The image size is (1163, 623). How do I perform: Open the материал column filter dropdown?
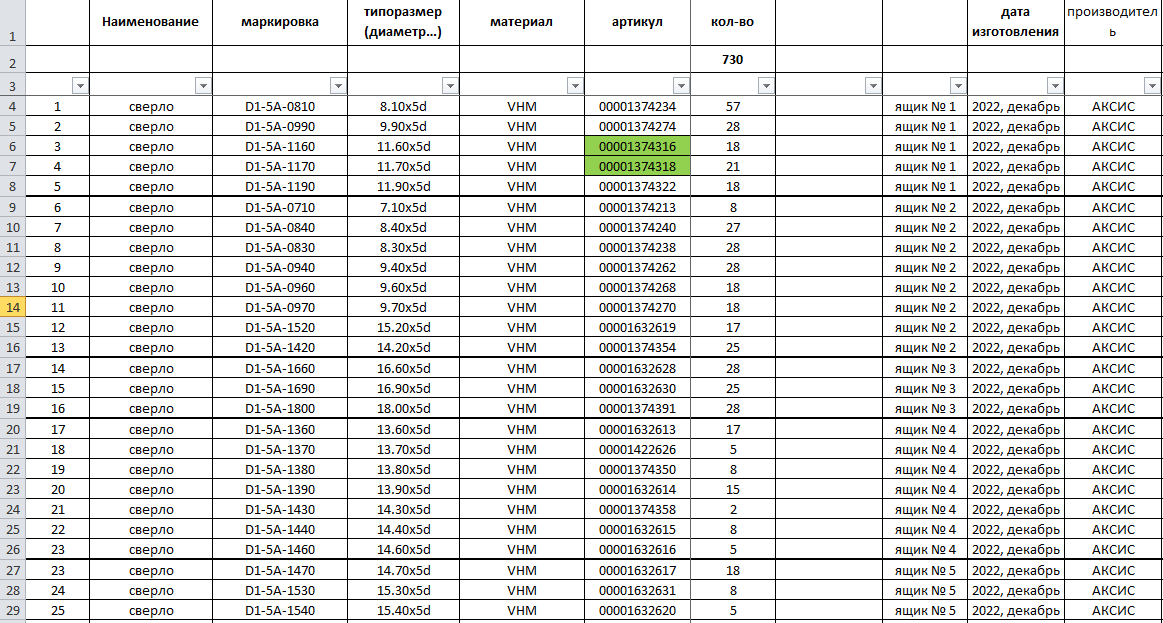(x=575, y=86)
